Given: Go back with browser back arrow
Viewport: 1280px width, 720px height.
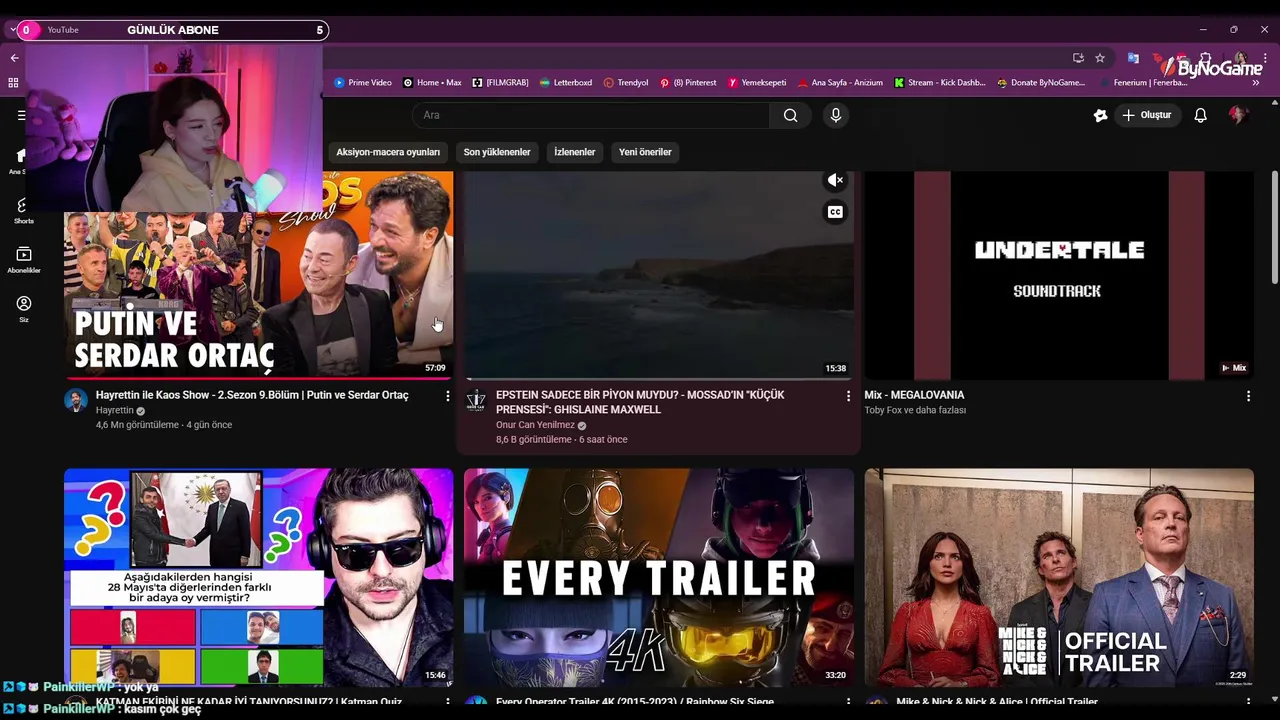Looking at the screenshot, I should point(14,58).
